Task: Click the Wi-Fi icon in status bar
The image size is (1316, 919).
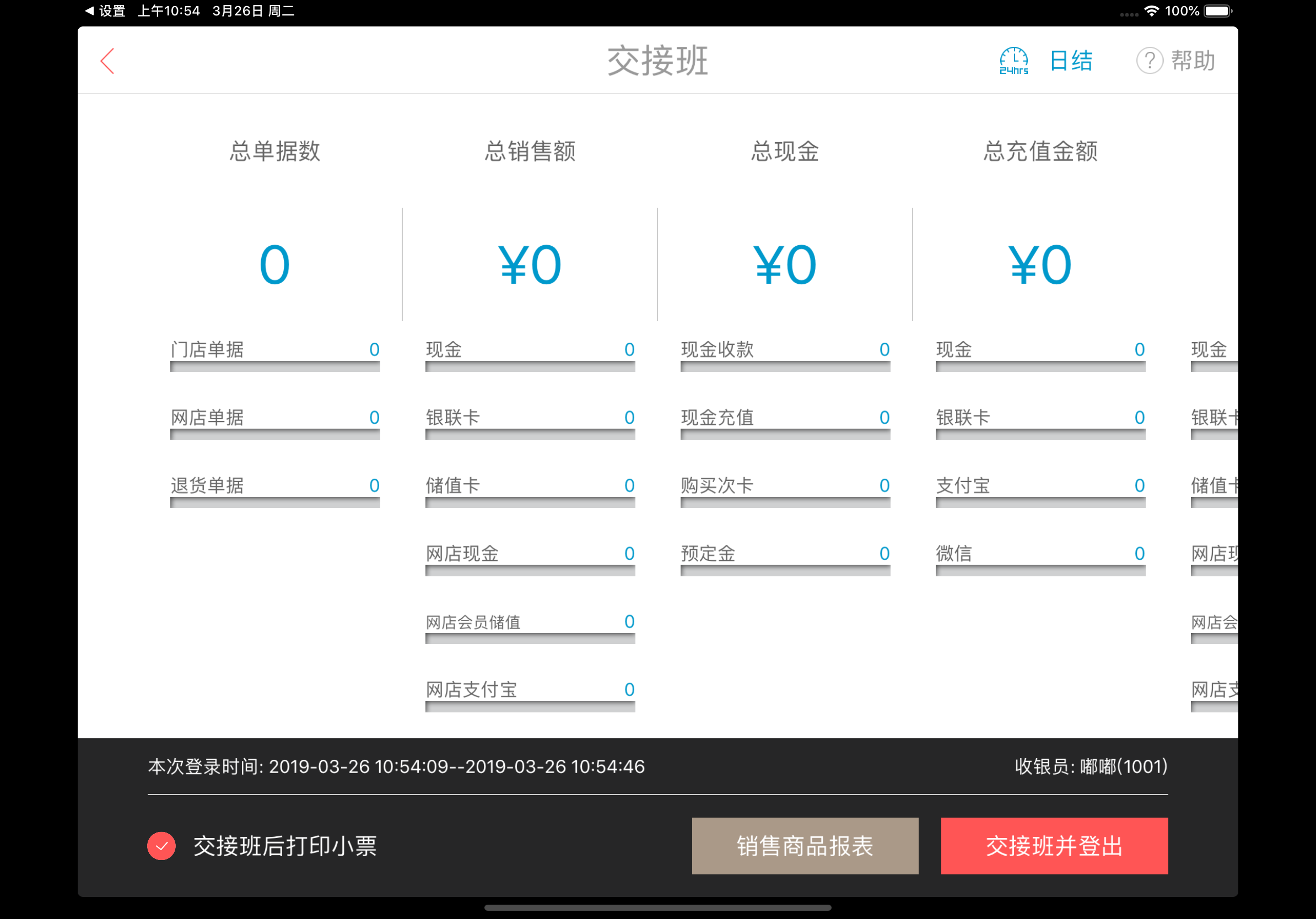Action: pos(1152,11)
